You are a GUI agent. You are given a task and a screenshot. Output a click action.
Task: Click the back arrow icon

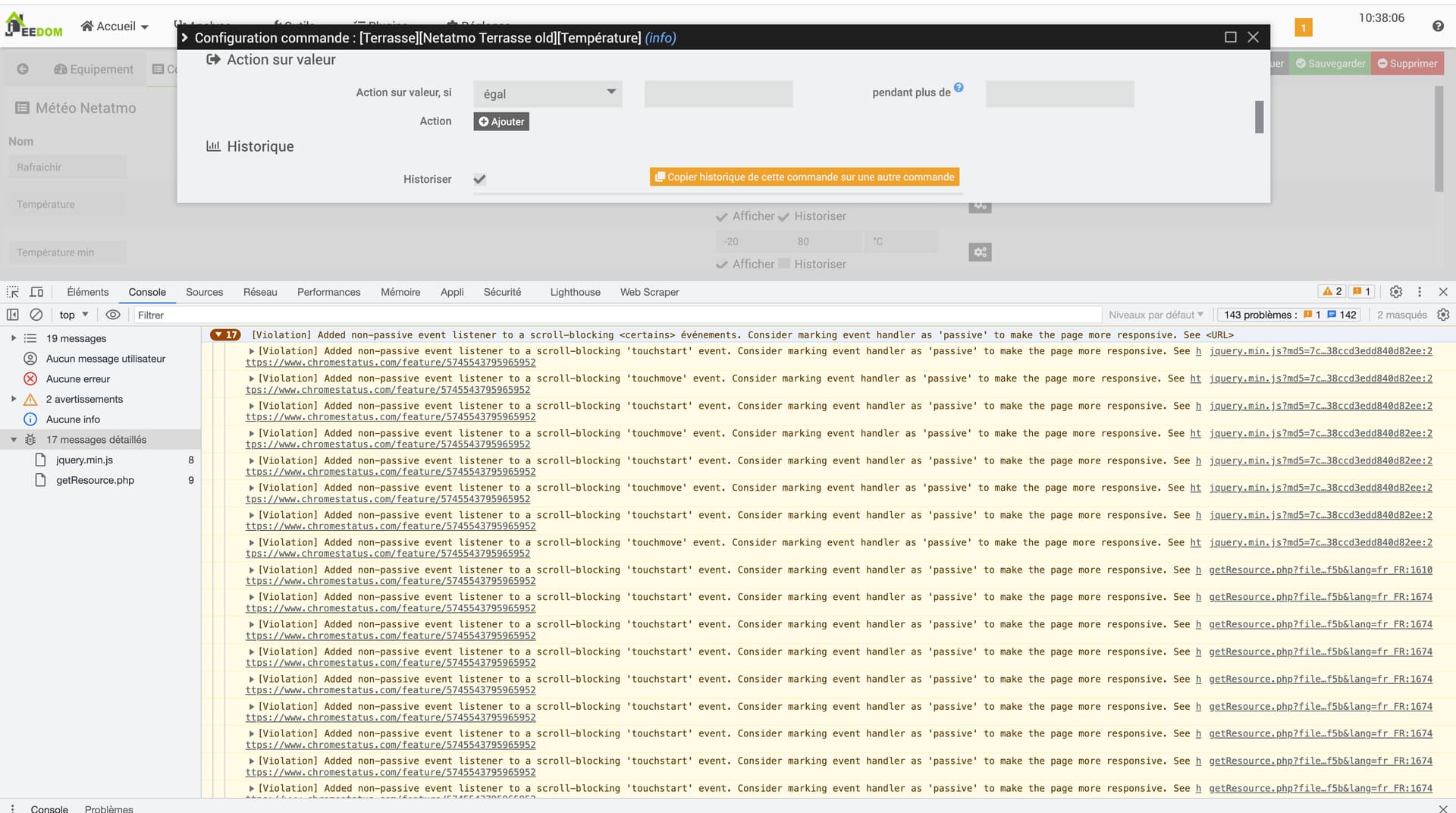[23, 69]
